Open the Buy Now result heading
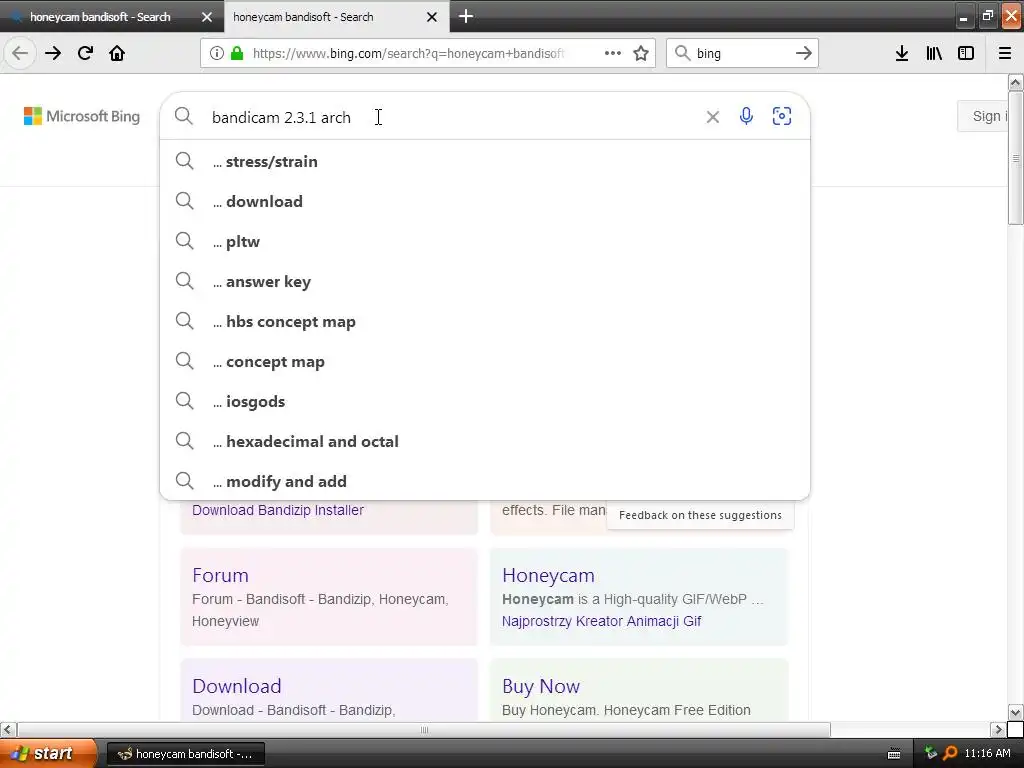Image resolution: width=1024 pixels, height=768 pixels. tap(541, 686)
